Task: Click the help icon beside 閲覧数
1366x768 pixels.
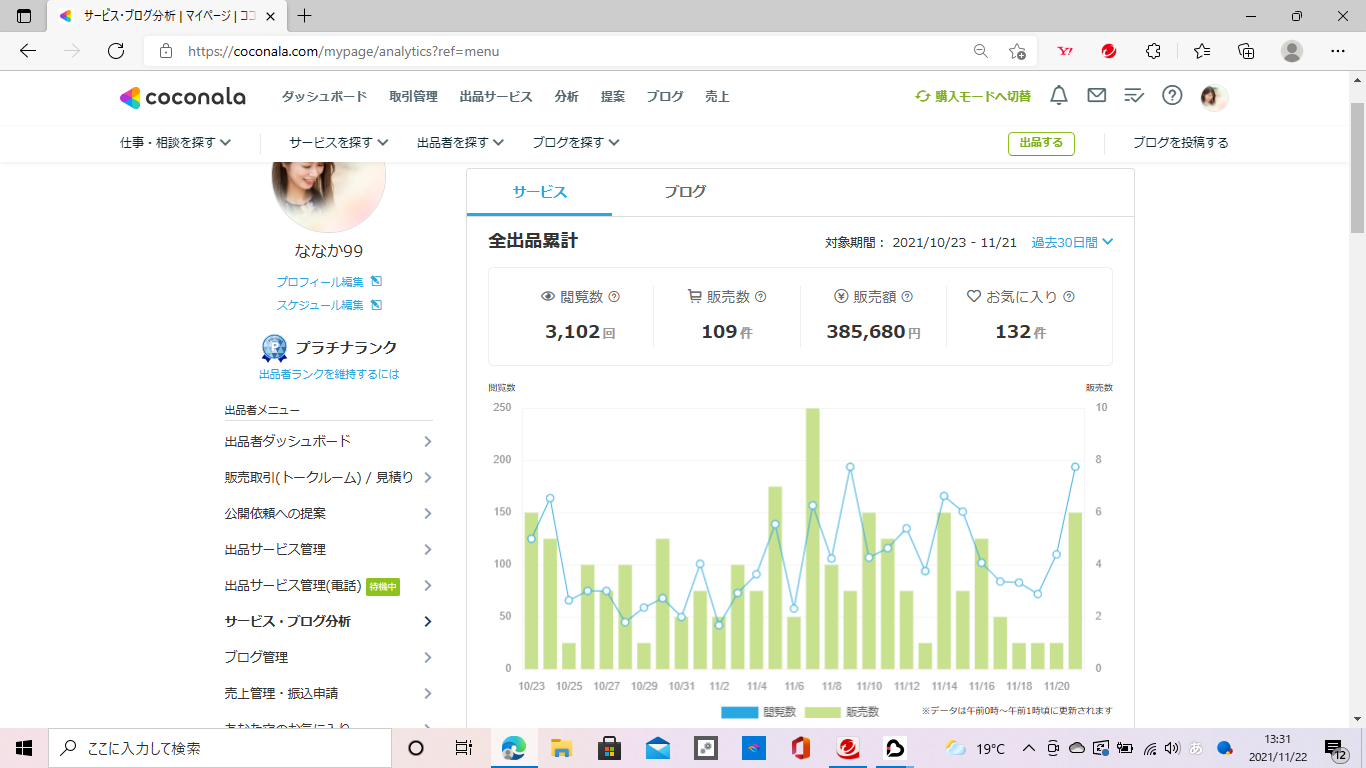Action: click(x=614, y=297)
